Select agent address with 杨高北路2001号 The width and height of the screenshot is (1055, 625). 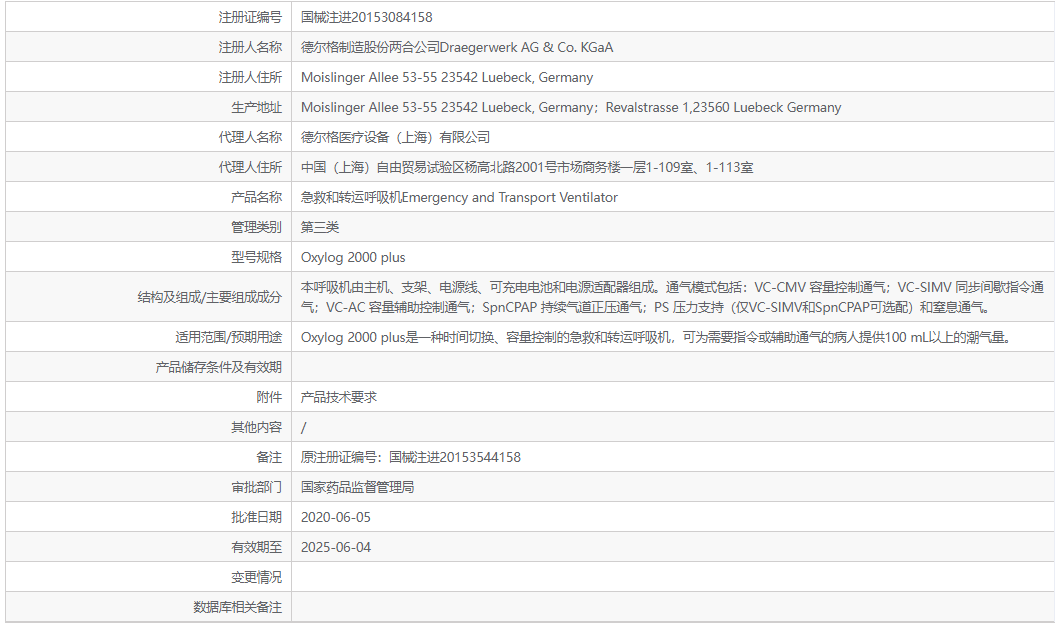[527, 167]
